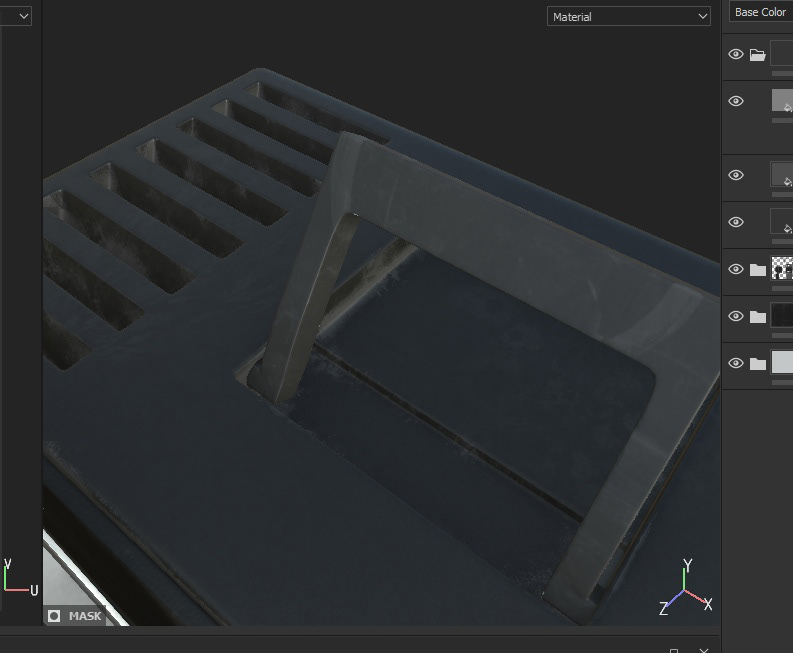Expand the folder next to the black thumbnail
Screen dimensions: 793x653
[x=757, y=317]
